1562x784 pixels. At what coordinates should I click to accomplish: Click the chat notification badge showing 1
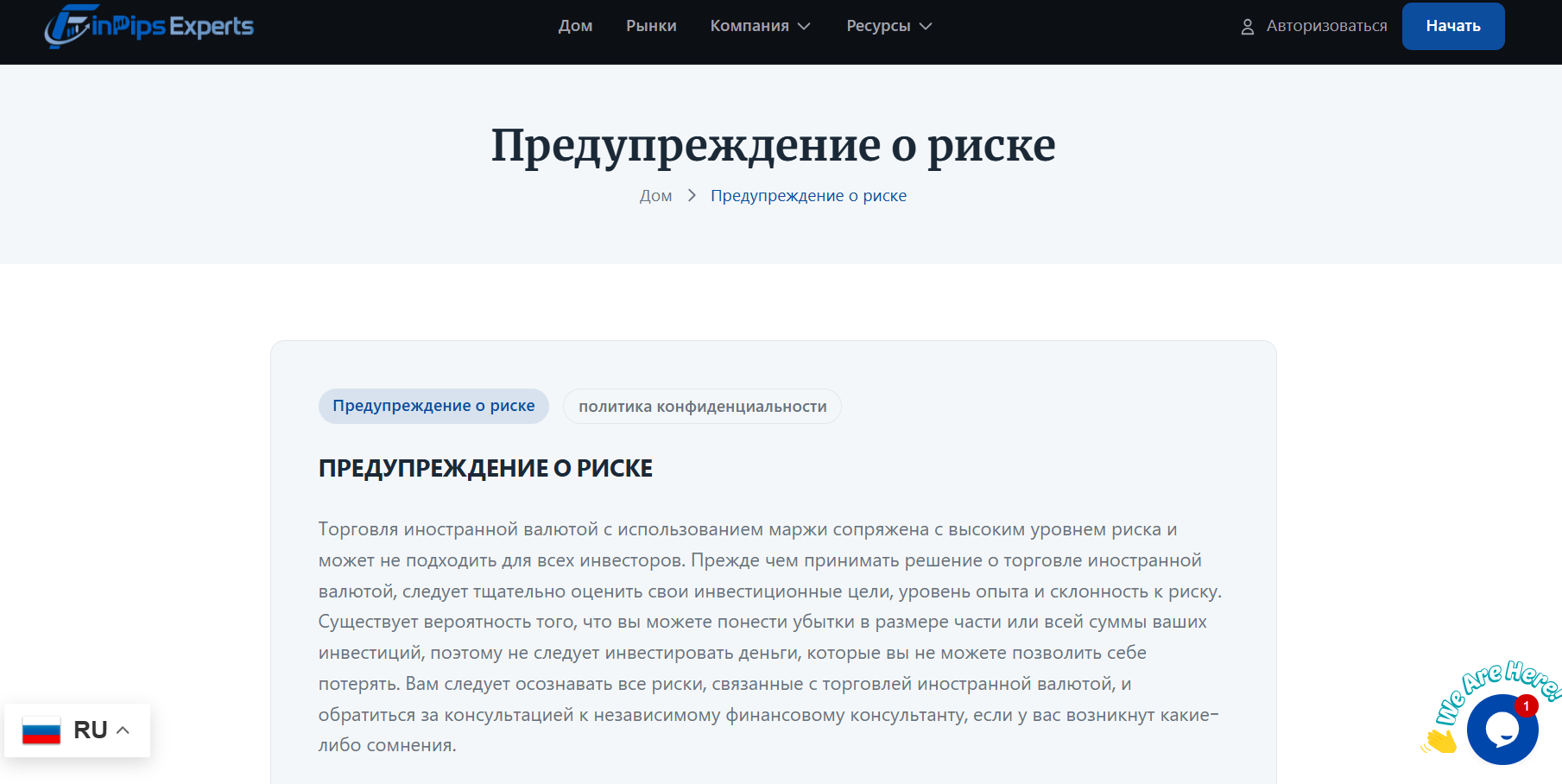point(1526,706)
